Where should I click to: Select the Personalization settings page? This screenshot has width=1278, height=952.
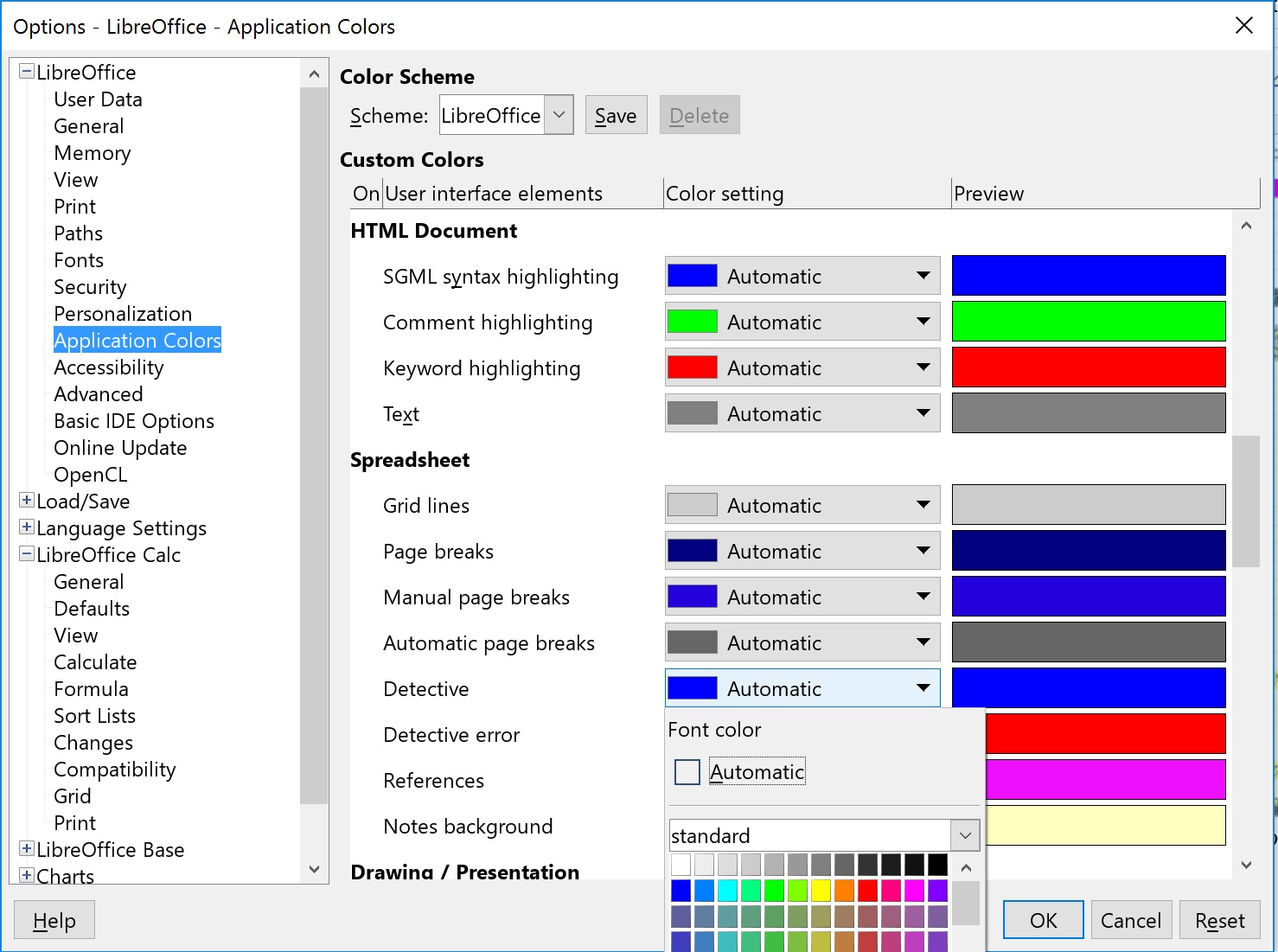click(x=123, y=313)
